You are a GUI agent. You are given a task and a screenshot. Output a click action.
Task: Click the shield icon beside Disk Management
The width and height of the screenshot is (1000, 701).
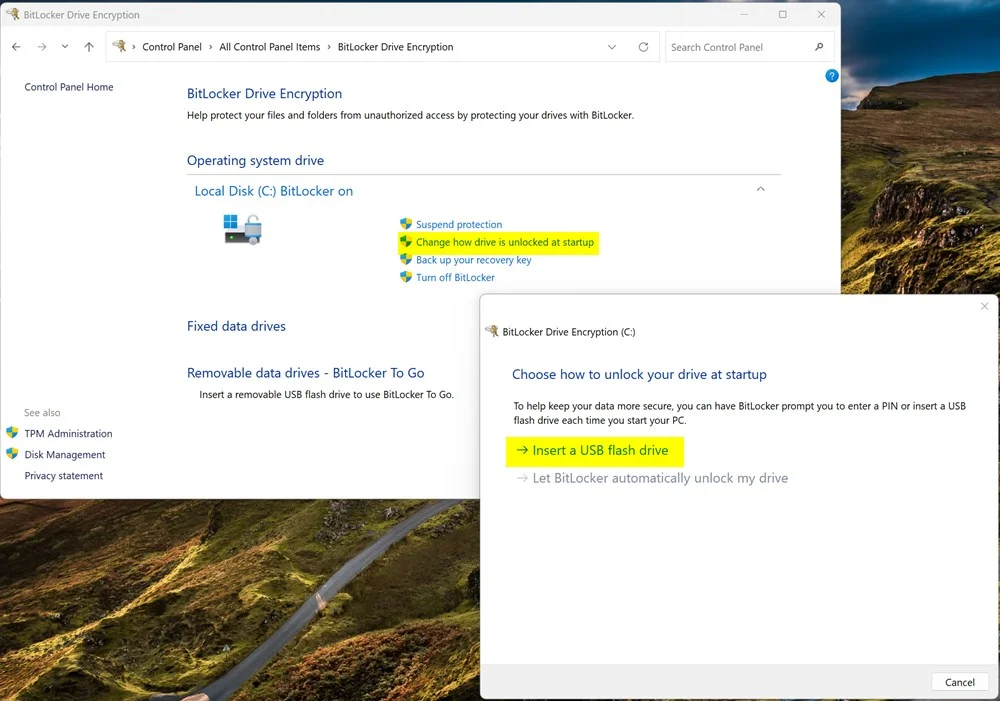pyautogui.click(x=12, y=454)
